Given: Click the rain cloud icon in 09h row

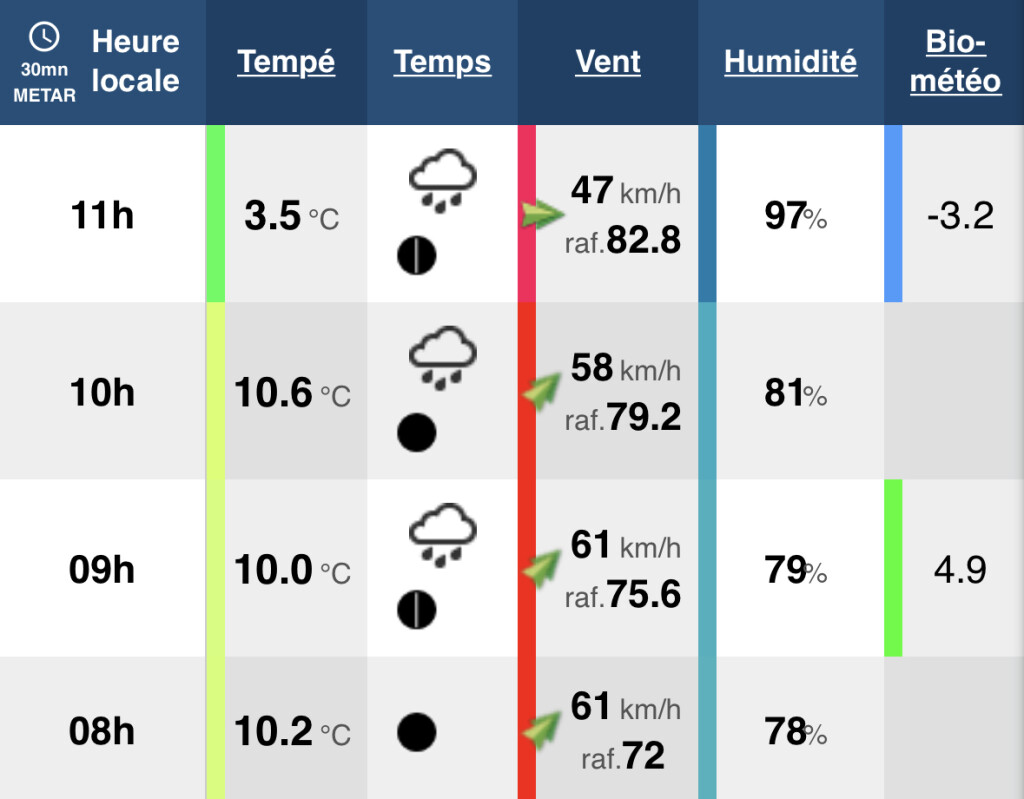Looking at the screenshot, I should 443,535.
